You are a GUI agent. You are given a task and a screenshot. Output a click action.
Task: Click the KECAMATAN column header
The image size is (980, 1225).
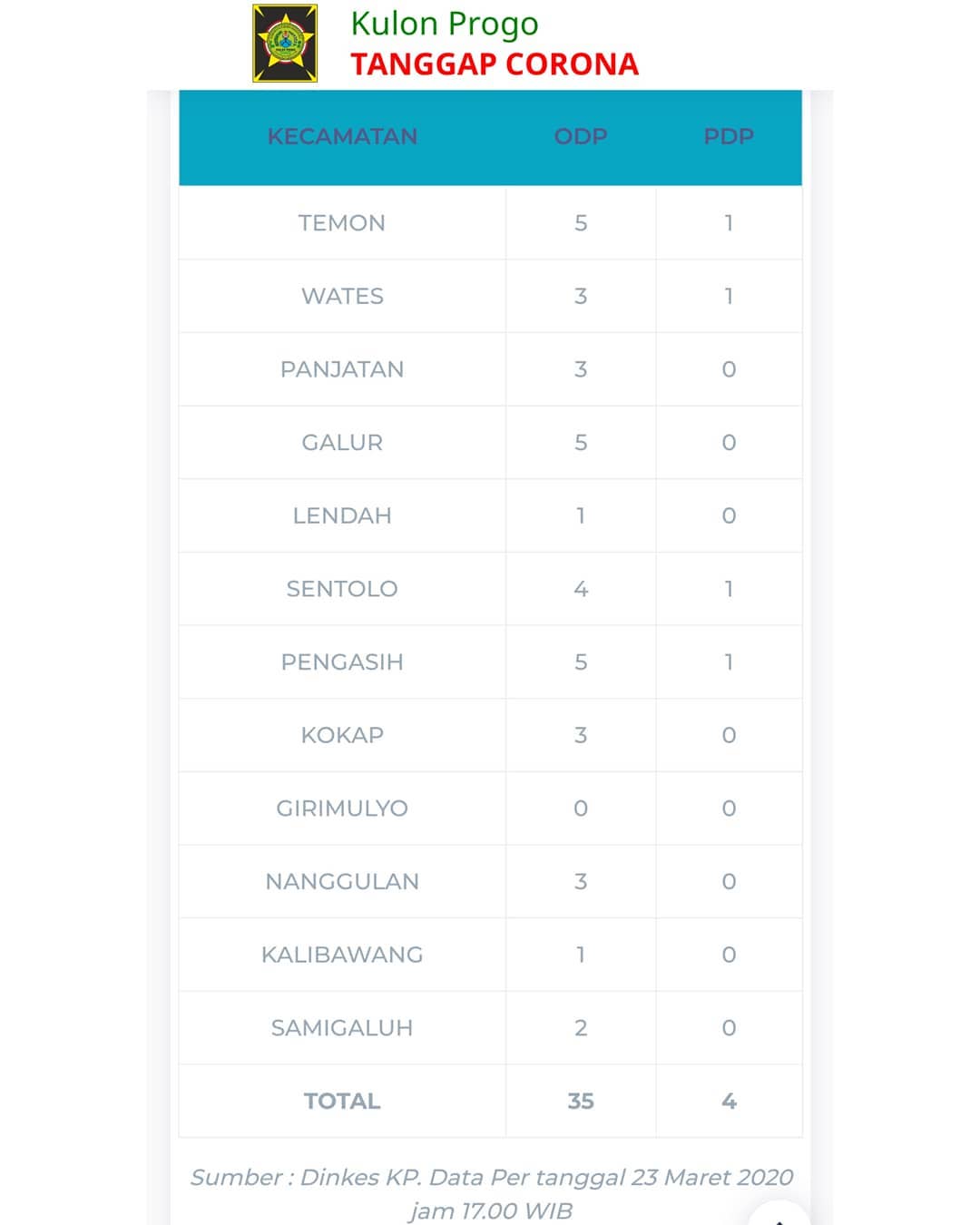click(x=342, y=136)
